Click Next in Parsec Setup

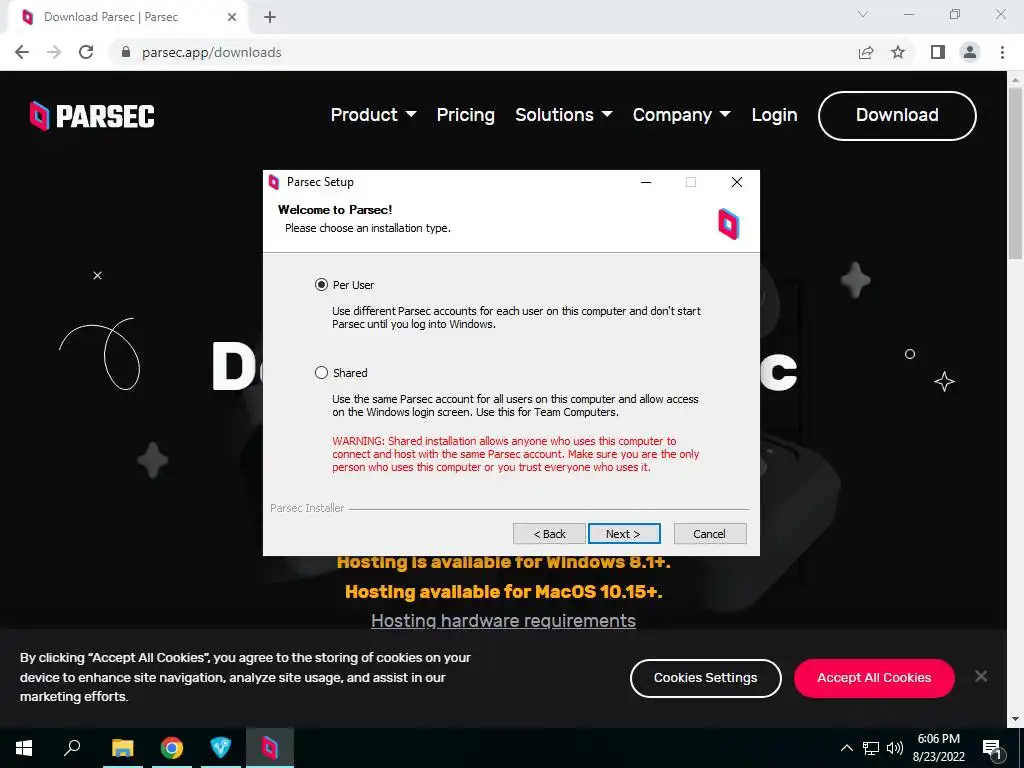point(624,534)
